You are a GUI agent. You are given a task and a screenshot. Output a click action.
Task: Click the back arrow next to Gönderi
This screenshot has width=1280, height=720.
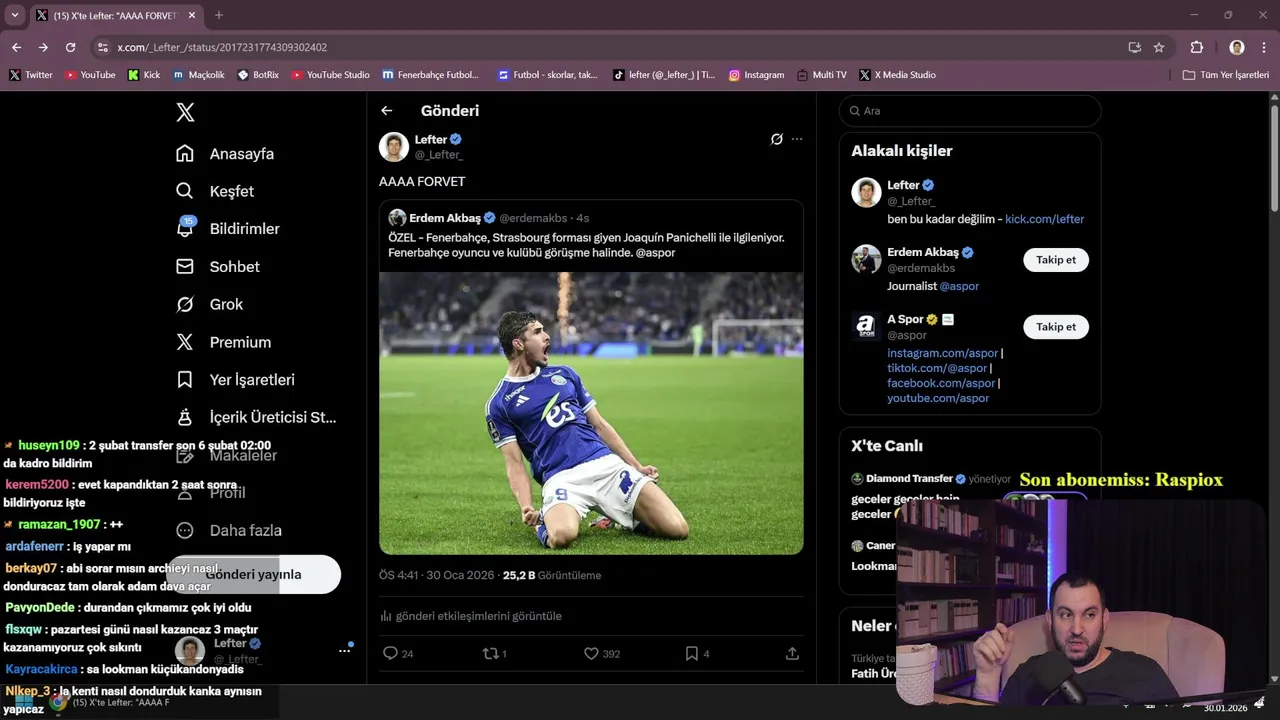pyautogui.click(x=387, y=111)
